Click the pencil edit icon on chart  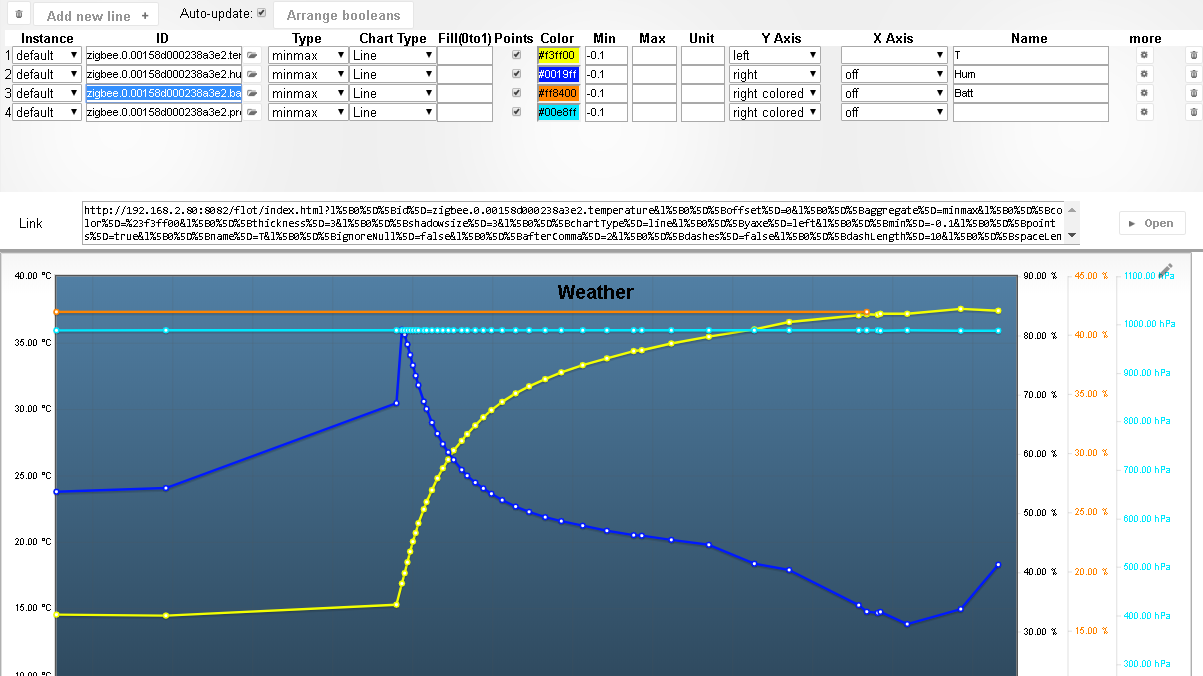pyautogui.click(x=1165, y=270)
